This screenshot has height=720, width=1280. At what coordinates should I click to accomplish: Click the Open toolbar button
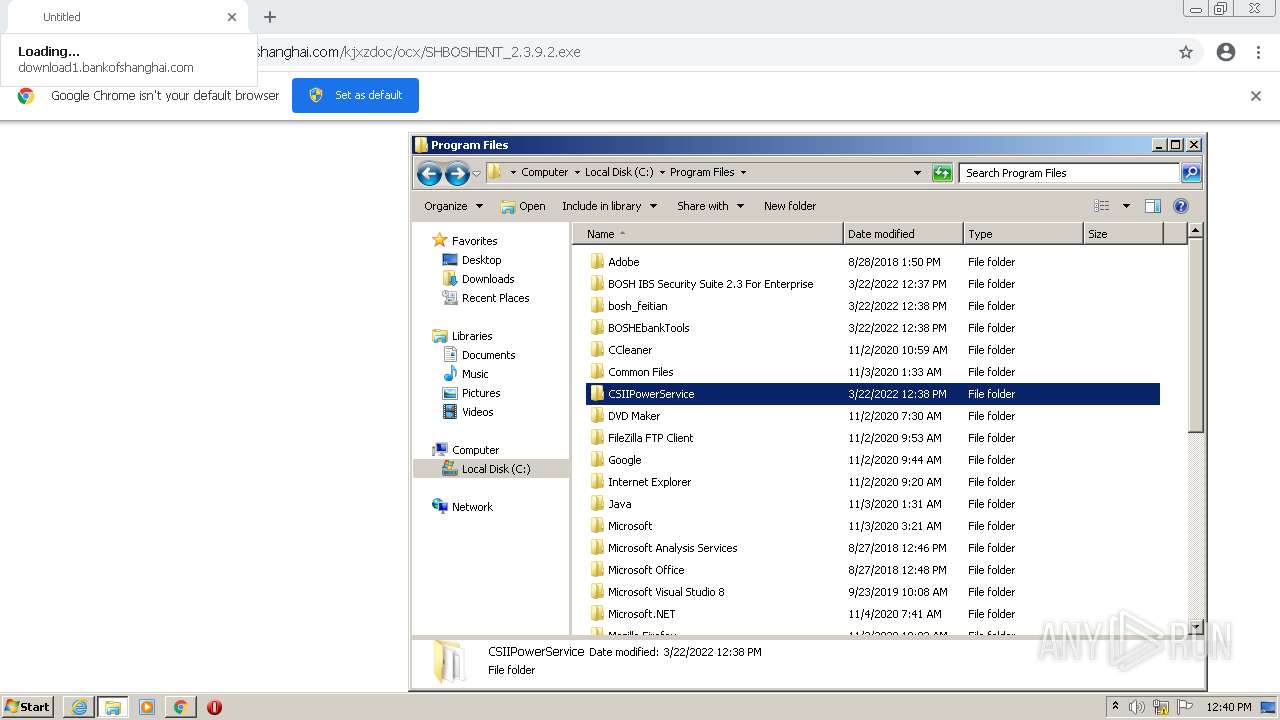point(523,206)
